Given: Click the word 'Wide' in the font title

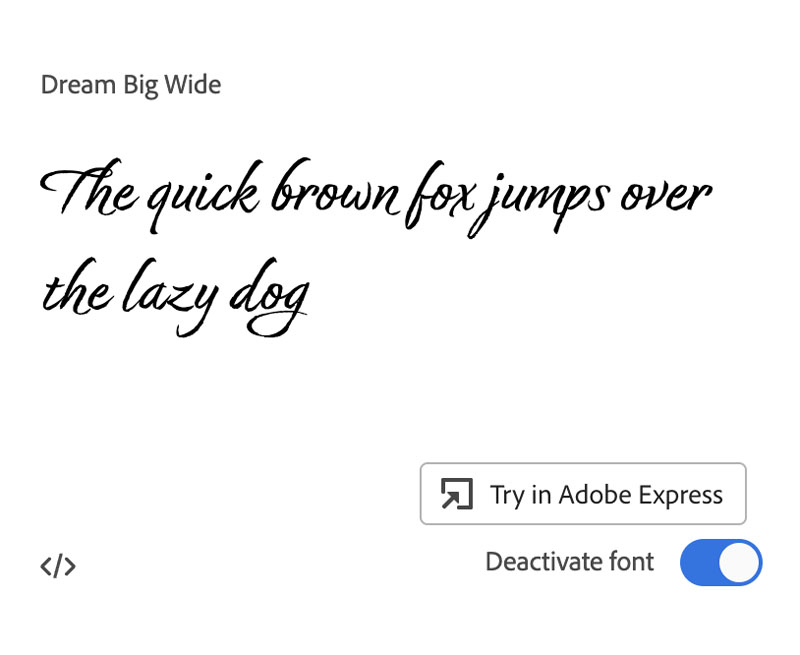Looking at the screenshot, I should click(194, 85).
